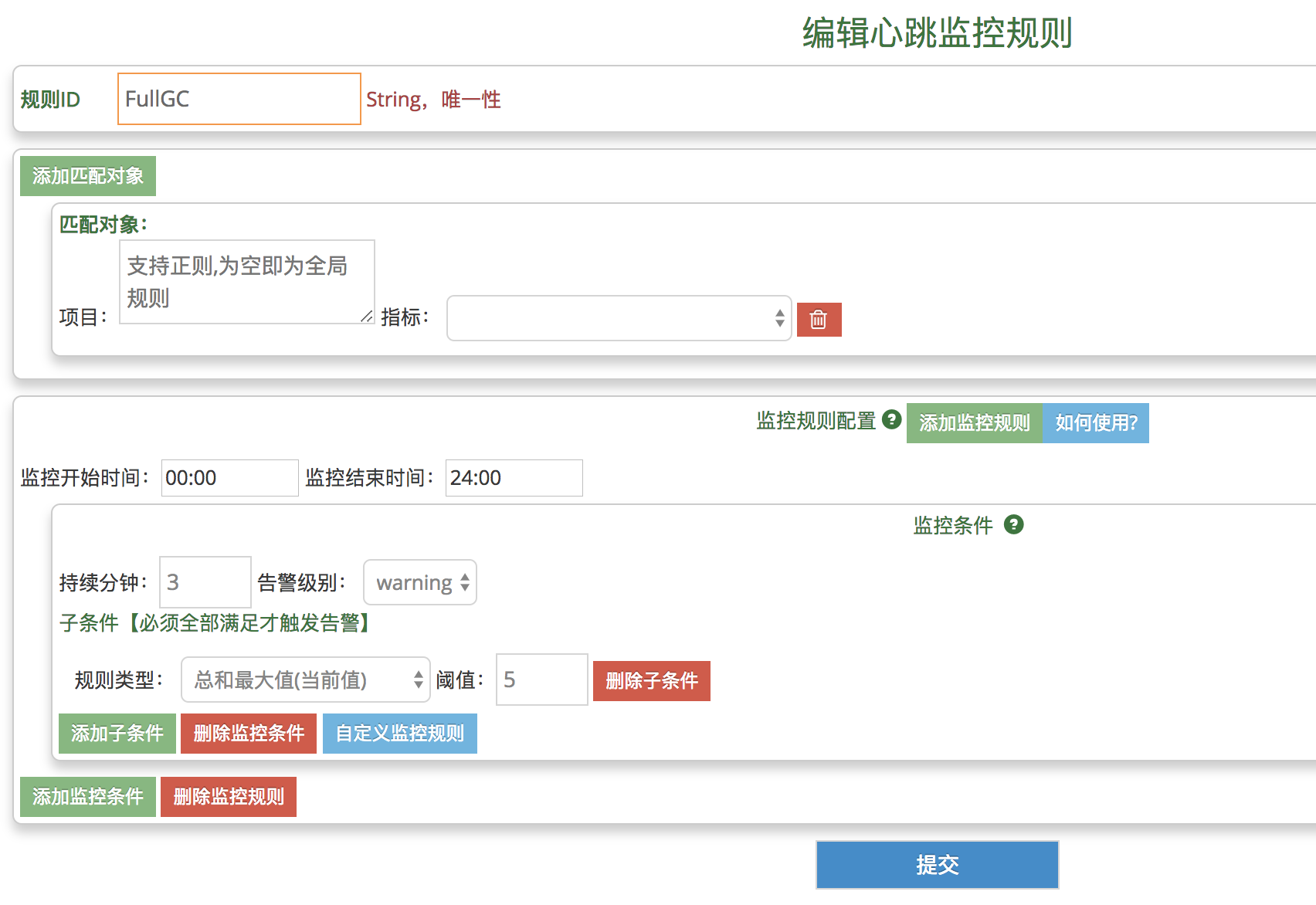Screen dimensions: 1316x905
Task: Click 删除子条件 red button
Action: 651,681
